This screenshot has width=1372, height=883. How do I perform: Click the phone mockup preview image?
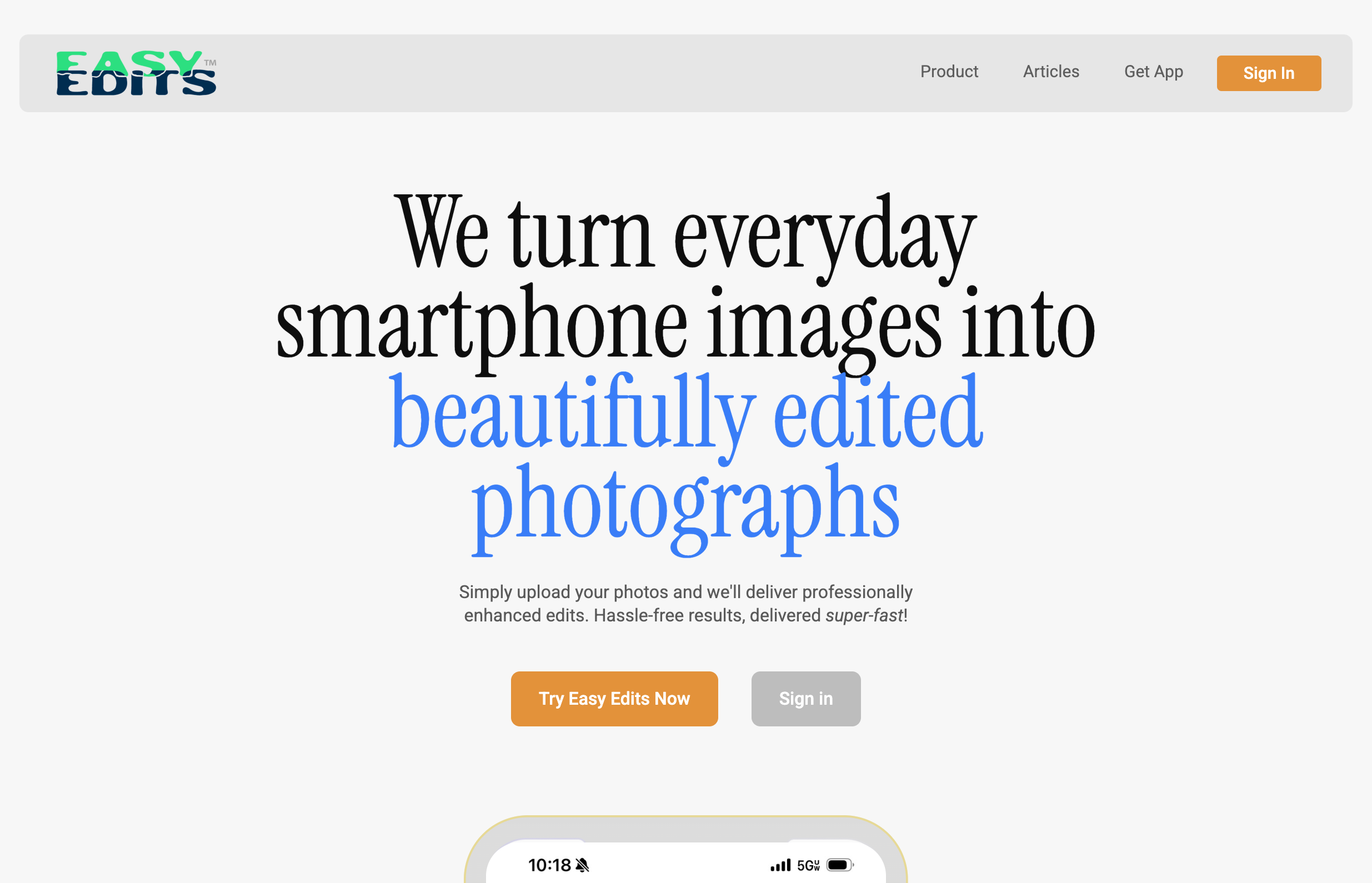pyautogui.click(x=685, y=850)
